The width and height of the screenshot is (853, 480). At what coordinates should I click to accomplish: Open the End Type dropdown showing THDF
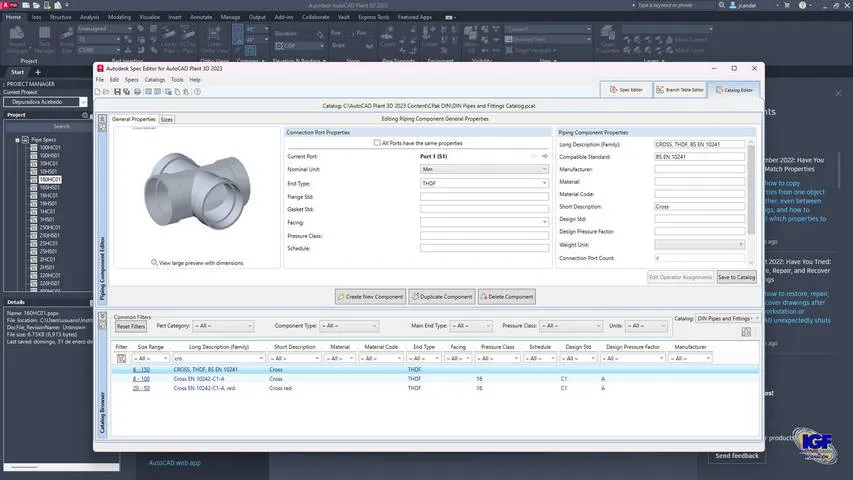click(484, 183)
